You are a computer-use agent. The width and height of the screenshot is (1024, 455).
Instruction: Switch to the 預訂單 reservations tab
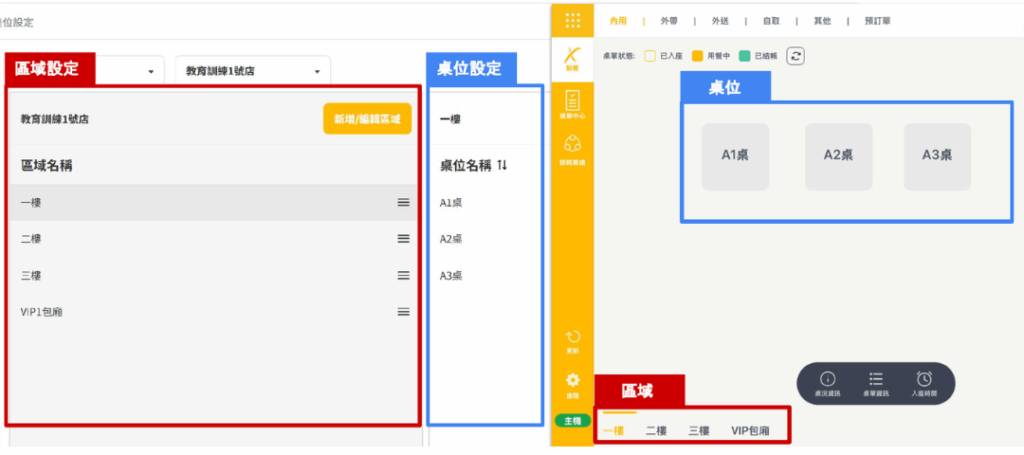click(x=878, y=20)
